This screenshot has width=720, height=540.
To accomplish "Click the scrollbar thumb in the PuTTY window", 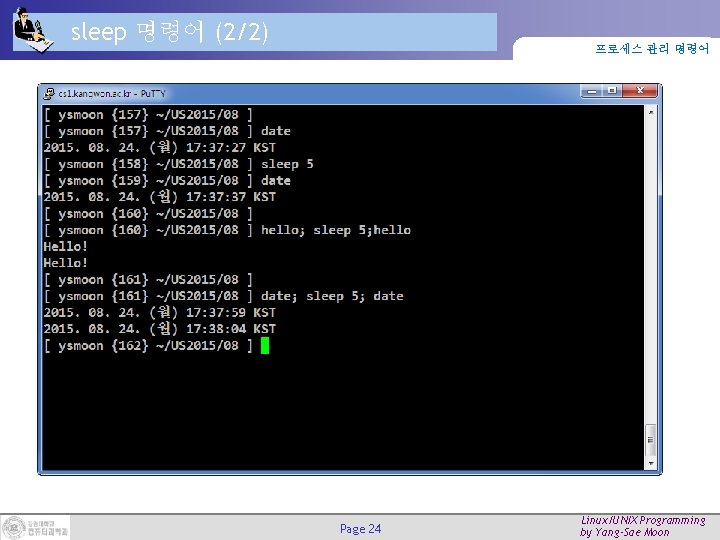I will (651, 440).
